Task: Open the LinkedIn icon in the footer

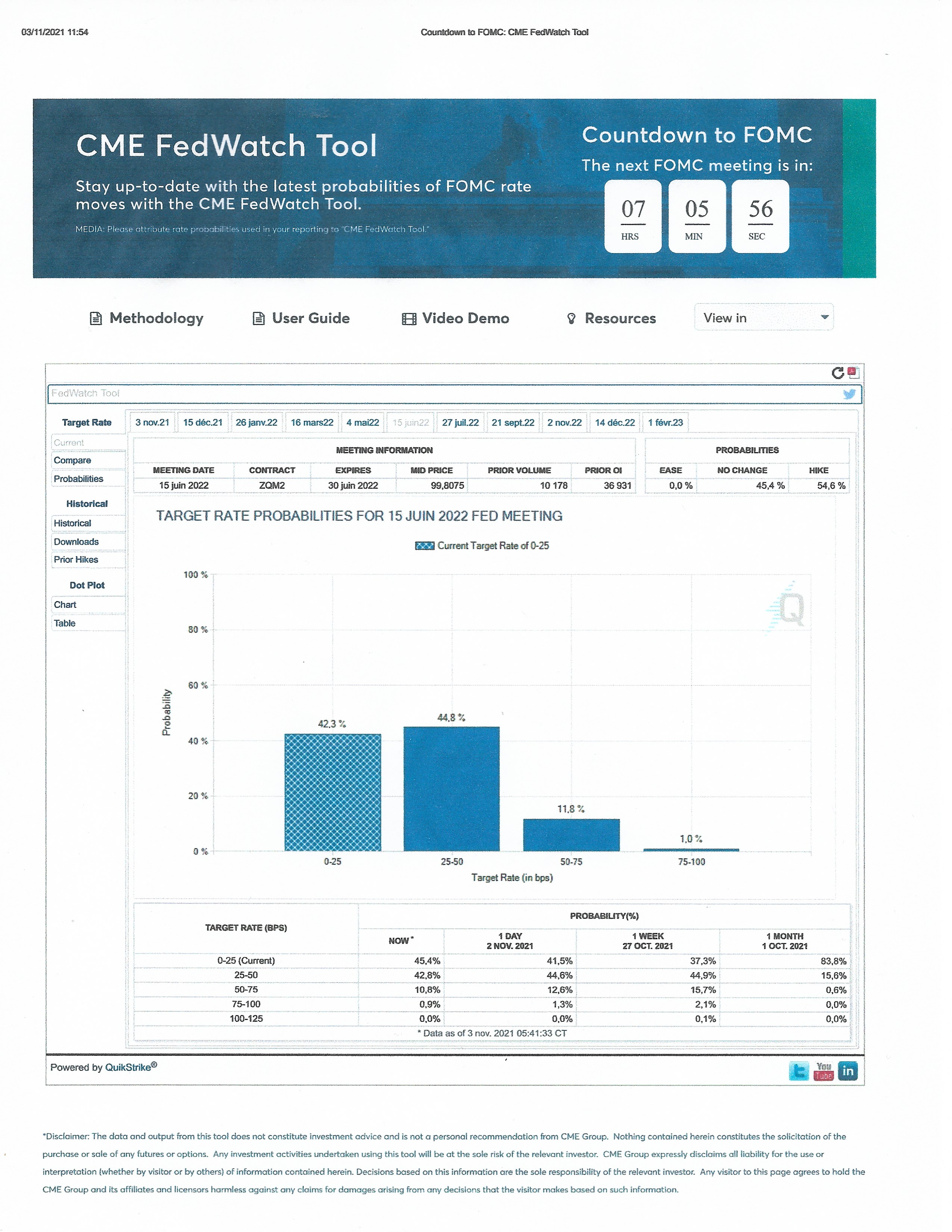Action: tap(848, 1071)
